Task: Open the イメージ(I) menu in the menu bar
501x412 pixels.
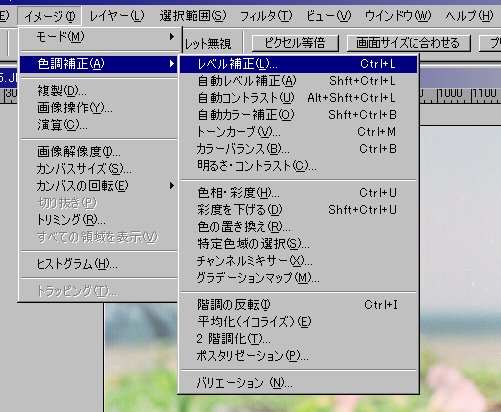Action: pos(50,16)
